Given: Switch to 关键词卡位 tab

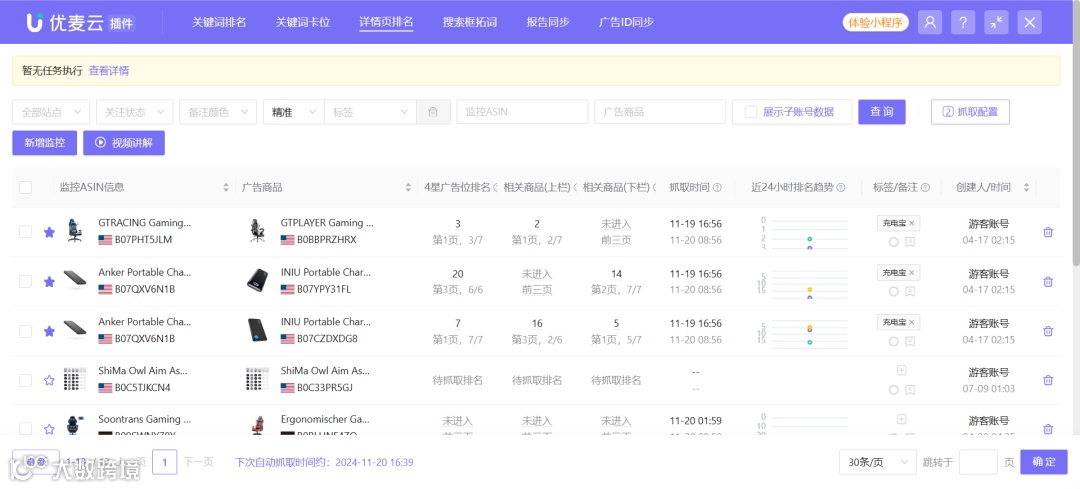Looking at the screenshot, I should point(303,22).
